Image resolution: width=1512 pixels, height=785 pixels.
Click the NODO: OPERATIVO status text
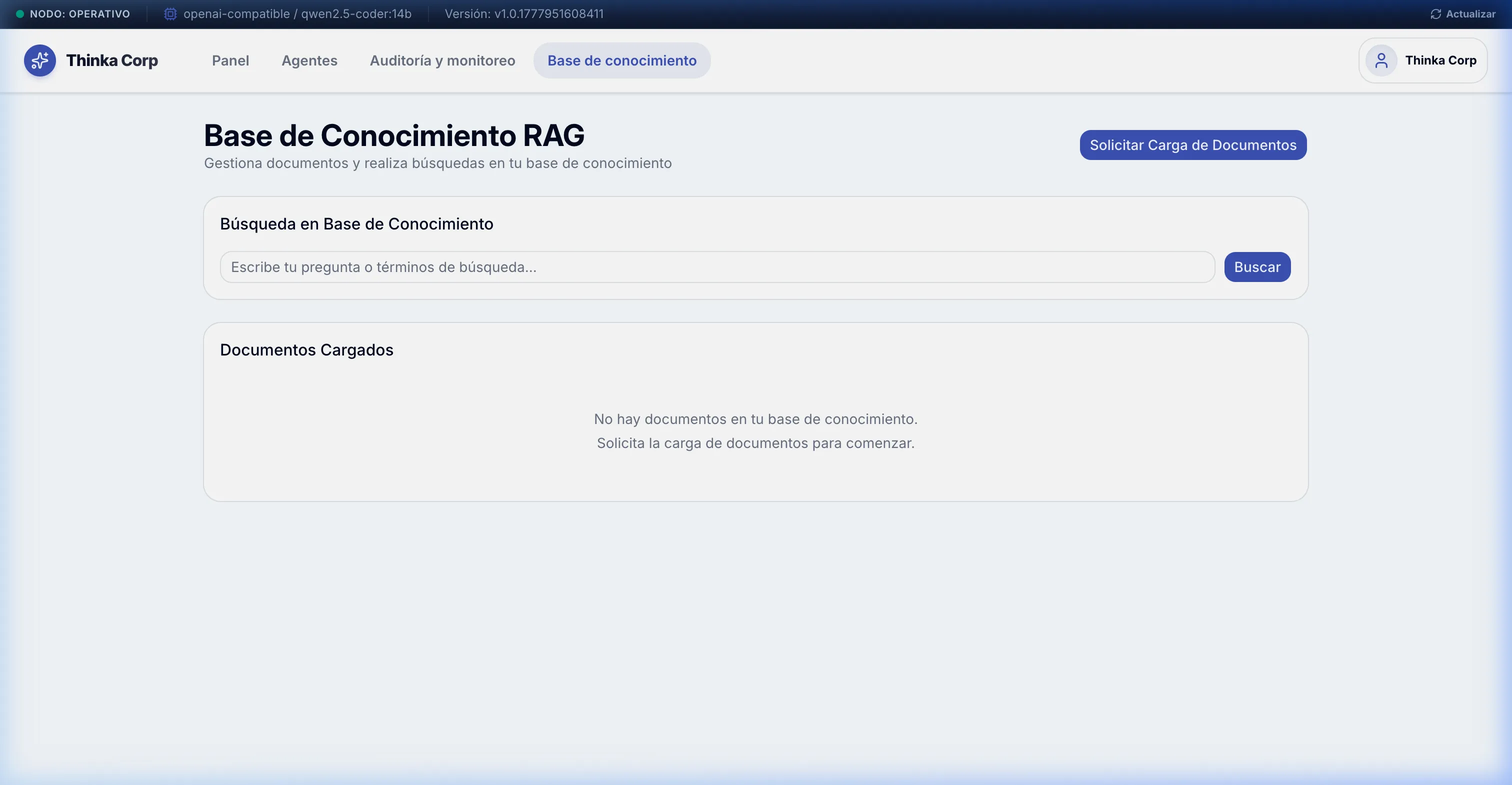[x=80, y=14]
